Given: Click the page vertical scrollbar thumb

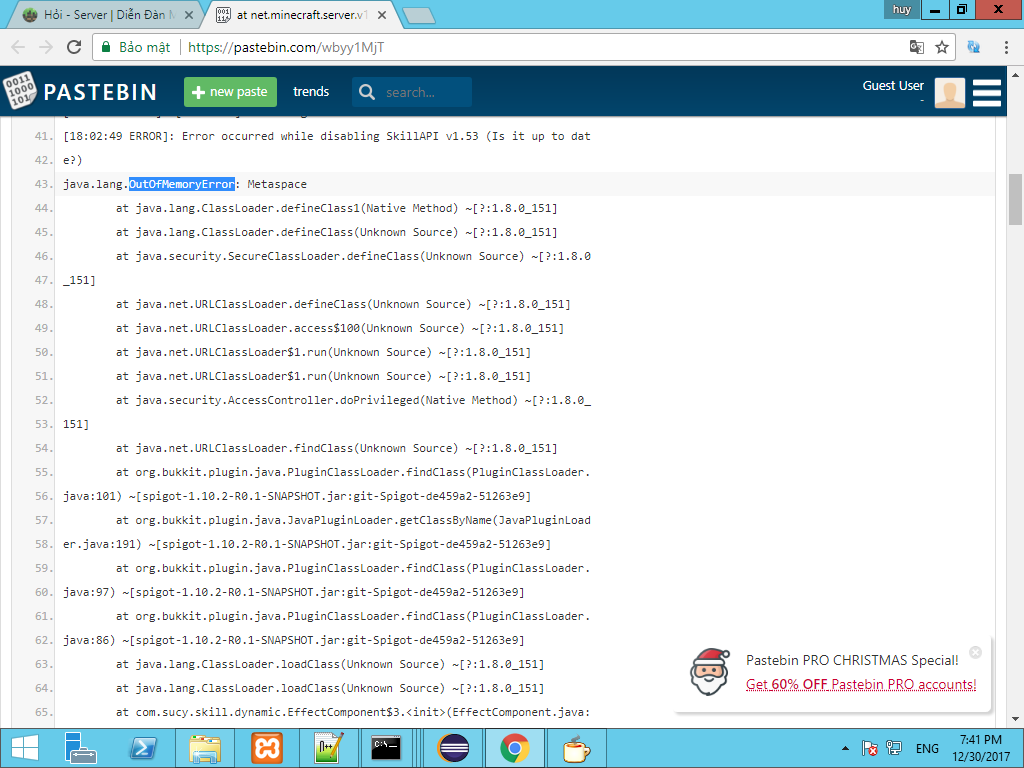Looking at the screenshot, I should tap(1016, 199).
